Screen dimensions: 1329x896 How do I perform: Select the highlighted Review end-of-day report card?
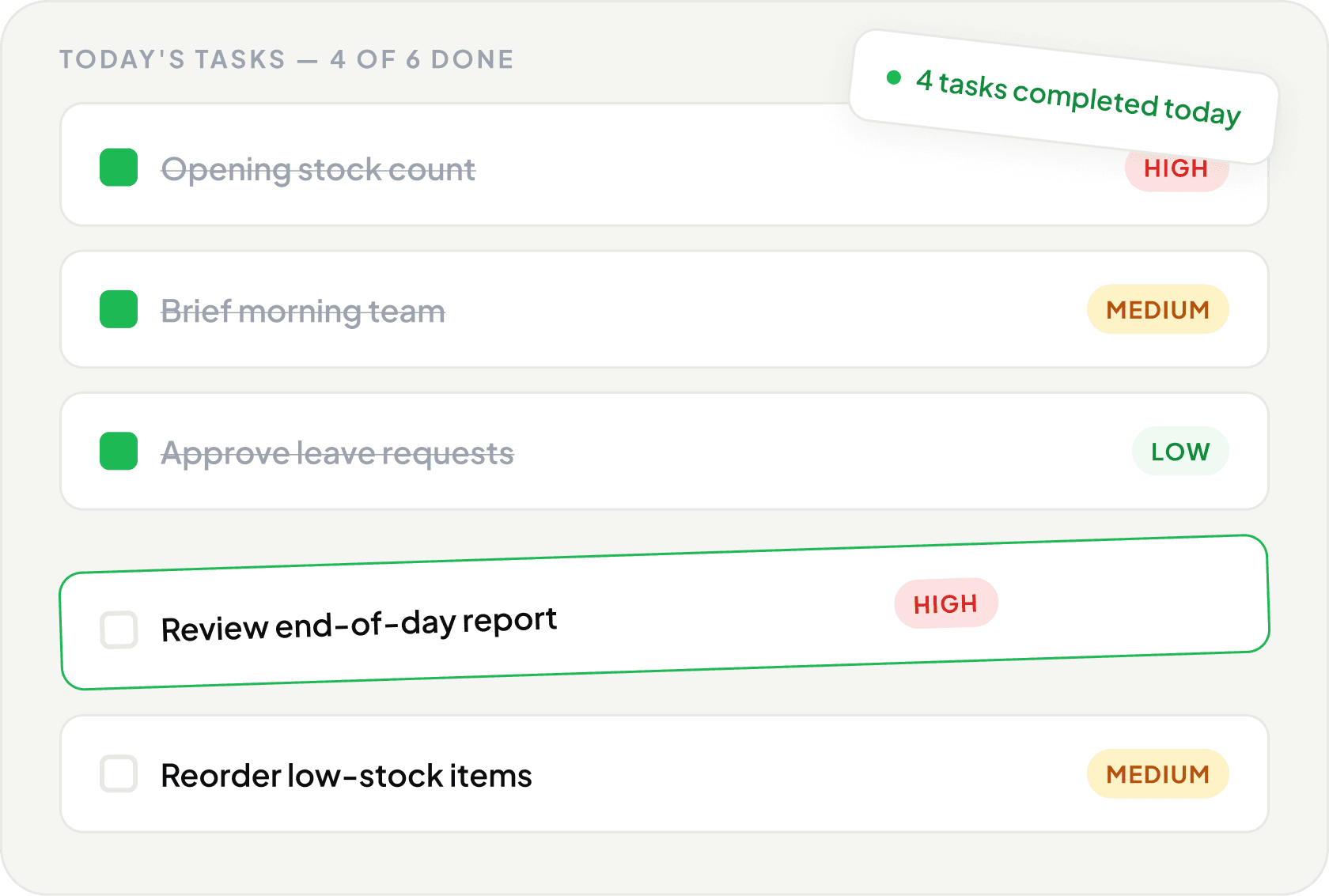coord(664,612)
